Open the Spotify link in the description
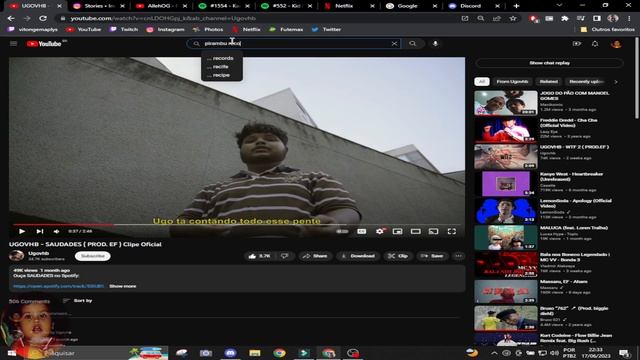This screenshot has width=640, height=360. 59,286
